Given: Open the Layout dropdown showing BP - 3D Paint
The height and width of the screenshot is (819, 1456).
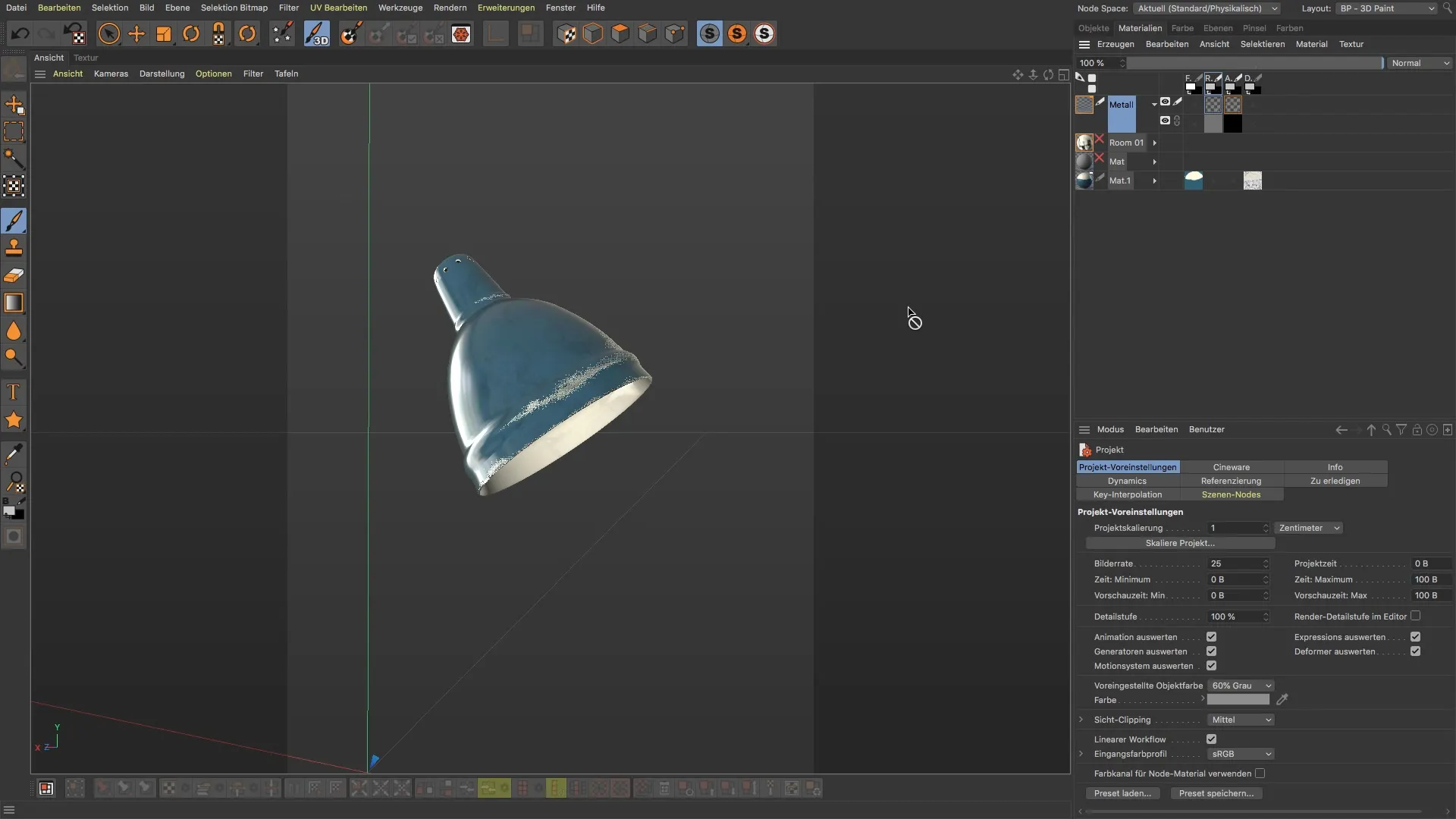Looking at the screenshot, I should pos(1386,8).
